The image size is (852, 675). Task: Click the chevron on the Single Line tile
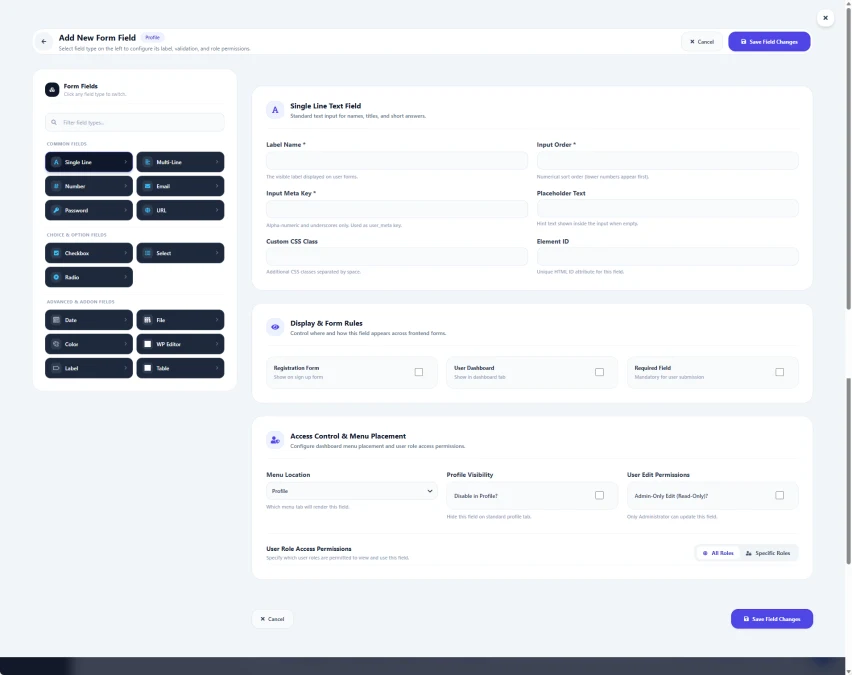pyautogui.click(x=126, y=162)
